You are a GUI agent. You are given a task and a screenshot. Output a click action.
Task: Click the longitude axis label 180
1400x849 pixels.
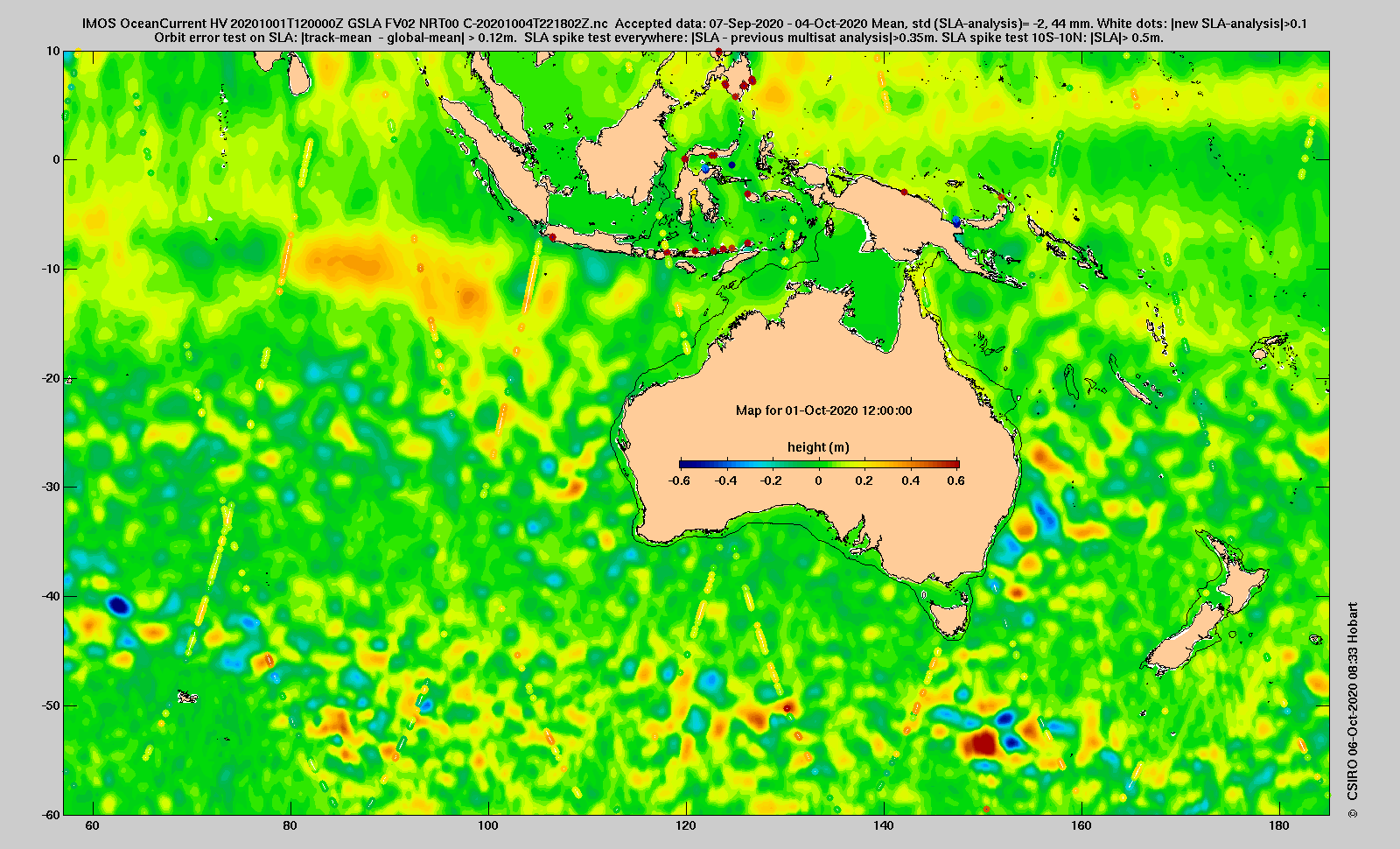coord(1278,825)
